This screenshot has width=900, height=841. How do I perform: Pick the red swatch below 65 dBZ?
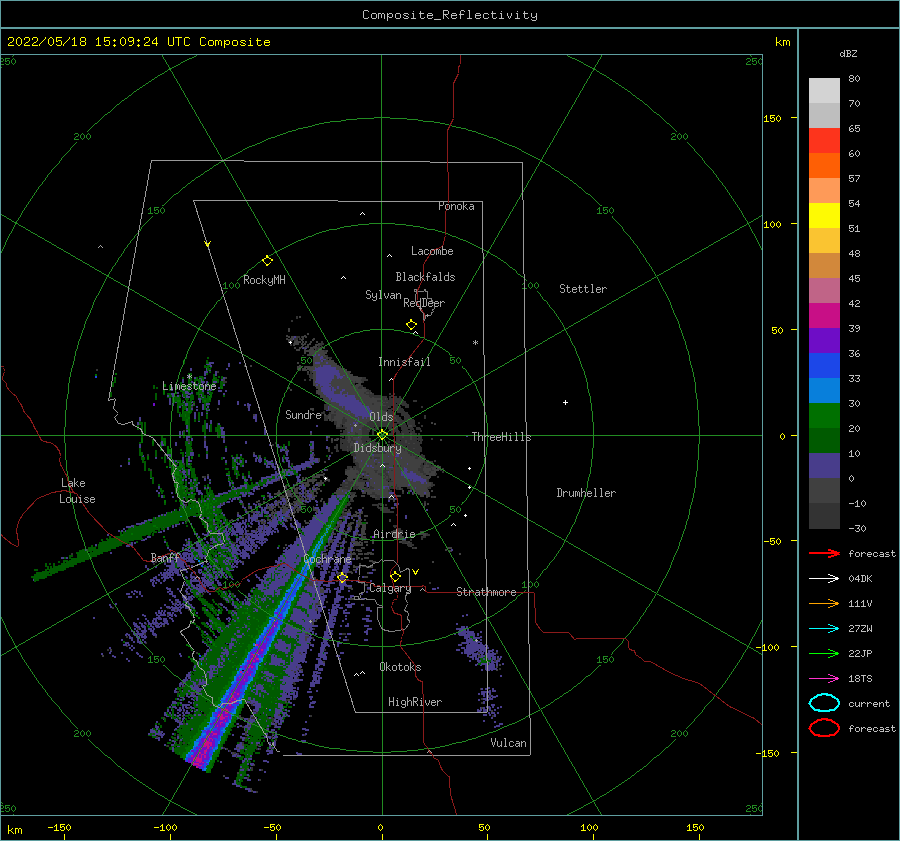tap(824, 141)
